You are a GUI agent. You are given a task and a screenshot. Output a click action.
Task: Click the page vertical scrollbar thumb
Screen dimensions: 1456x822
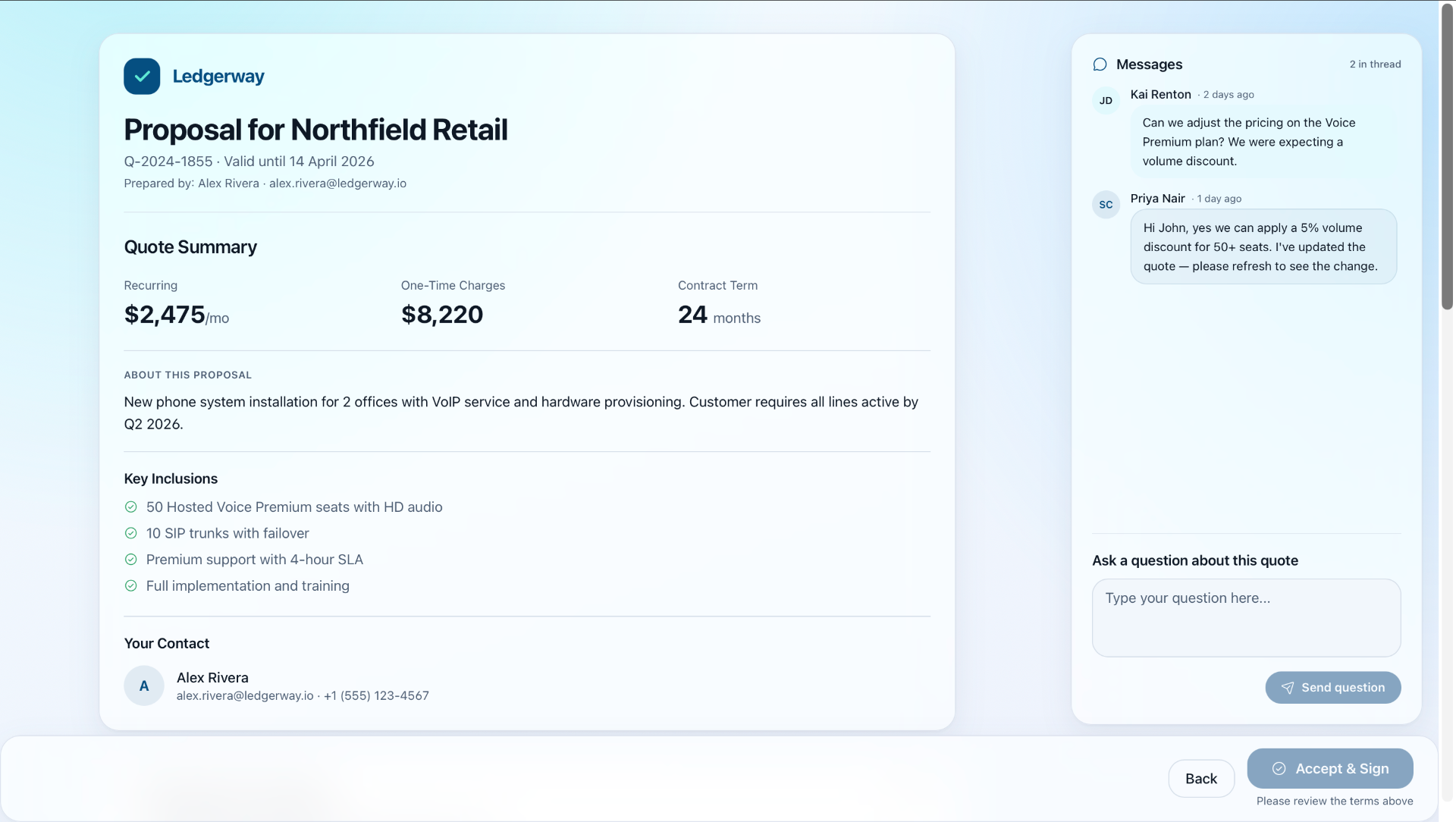coord(1447,155)
